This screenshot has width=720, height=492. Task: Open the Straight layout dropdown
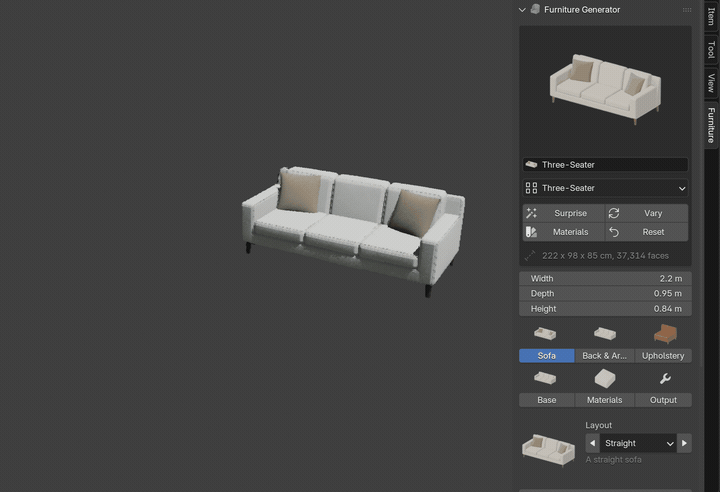638,443
